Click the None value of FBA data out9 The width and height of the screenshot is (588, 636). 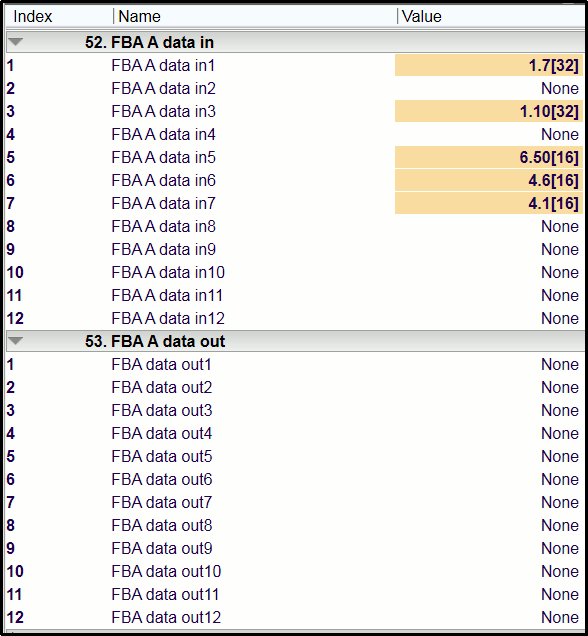coord(560,548)
